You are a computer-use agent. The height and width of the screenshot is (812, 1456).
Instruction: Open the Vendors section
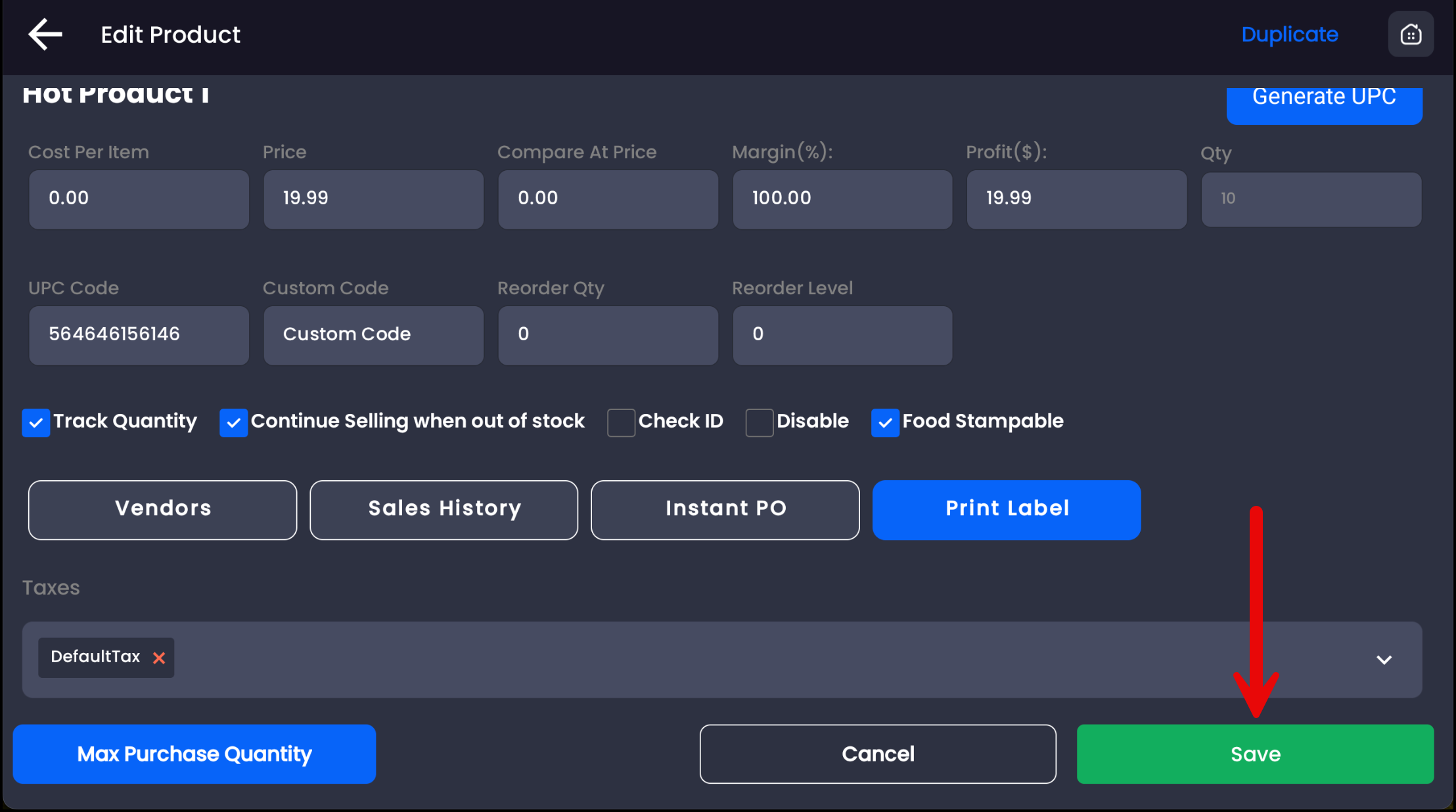[x=162, y=510]
